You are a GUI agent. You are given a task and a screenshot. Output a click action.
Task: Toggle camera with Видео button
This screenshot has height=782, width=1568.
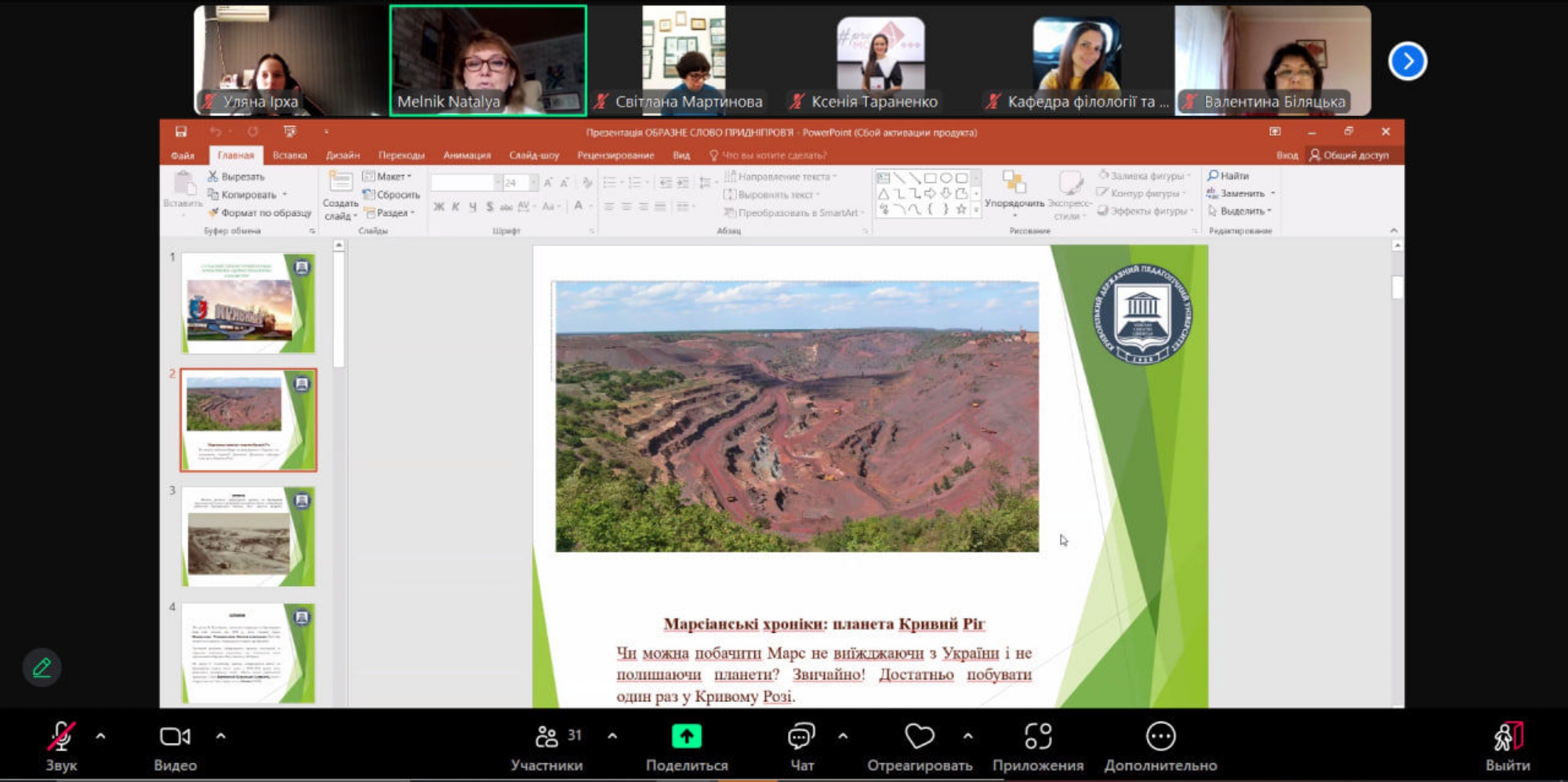pyautogui.click(x=175, y=747)
